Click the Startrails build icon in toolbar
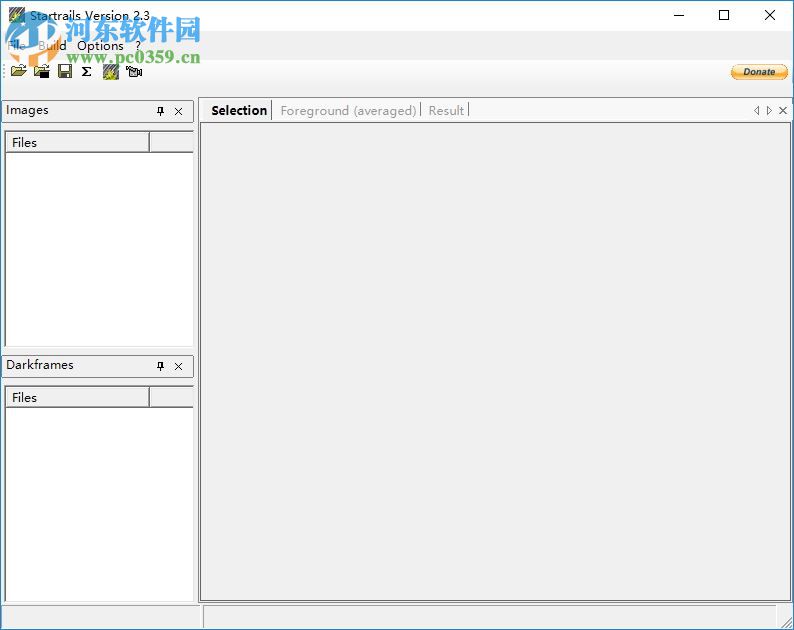Image resolution: width=794 pixels, height=630 pixels. point(110,72)
